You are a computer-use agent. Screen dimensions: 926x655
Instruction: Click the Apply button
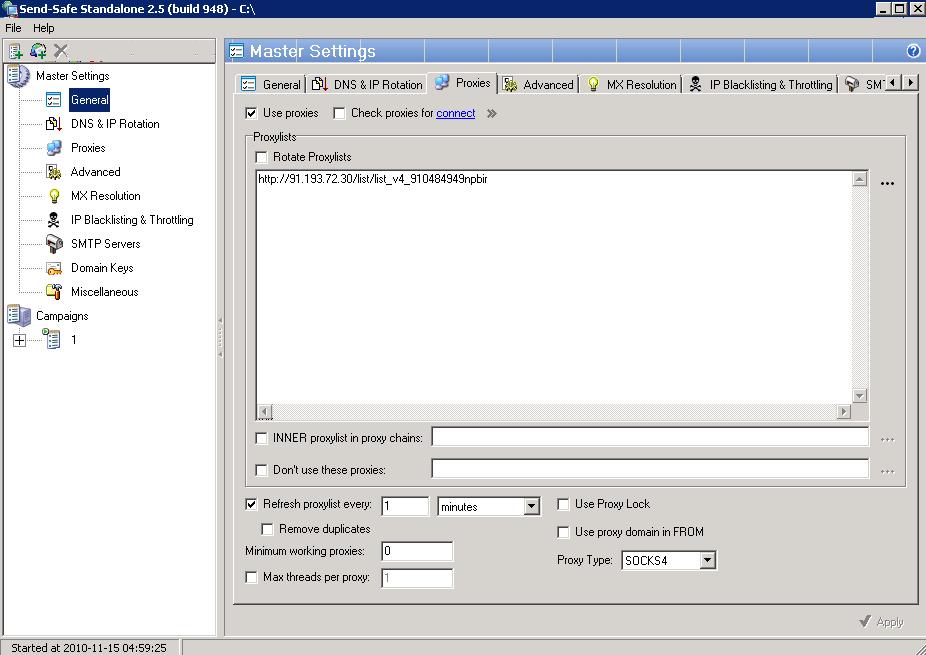pos(882,621)
